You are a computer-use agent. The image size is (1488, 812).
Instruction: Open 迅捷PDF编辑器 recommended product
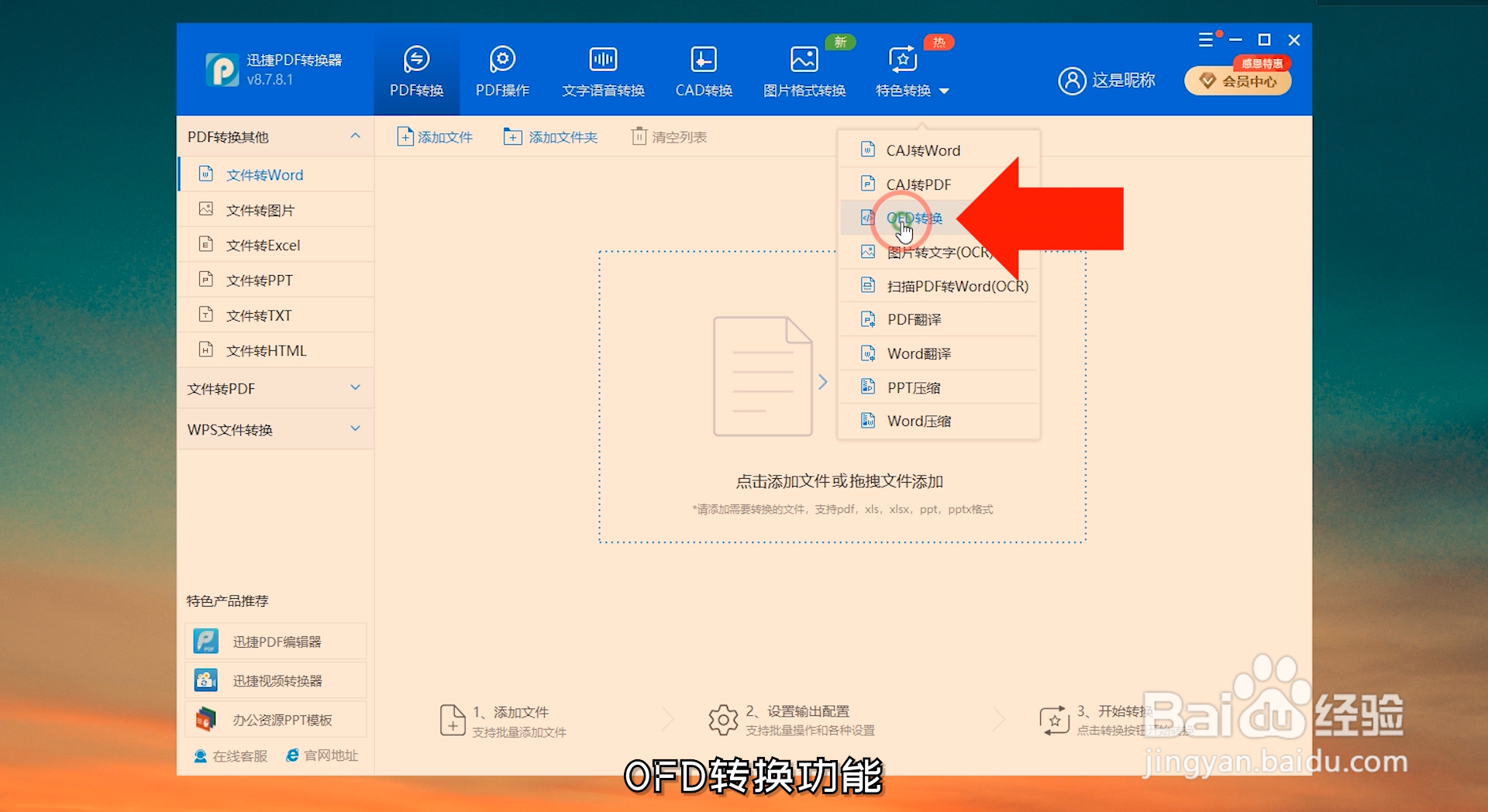click(276, 642)
